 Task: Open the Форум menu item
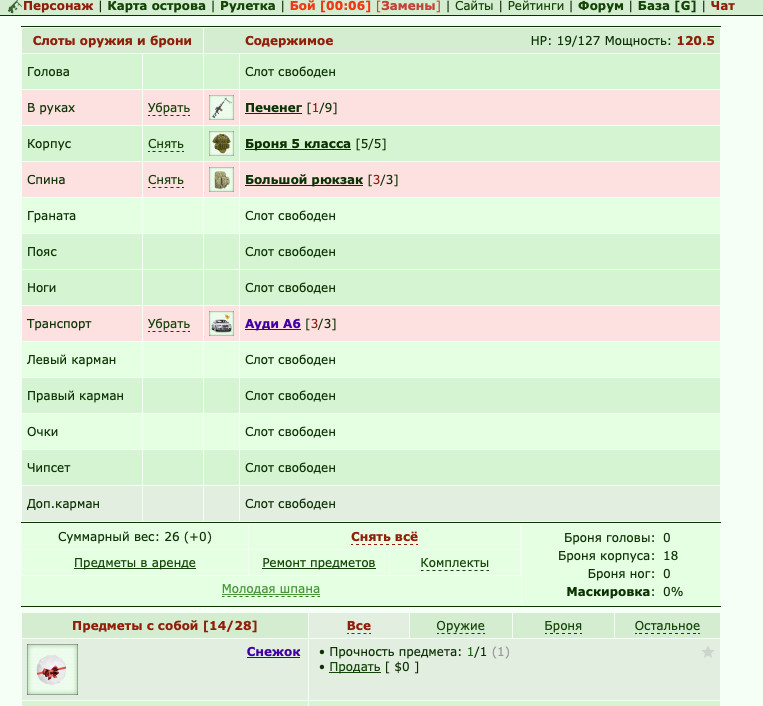[600, 6]
